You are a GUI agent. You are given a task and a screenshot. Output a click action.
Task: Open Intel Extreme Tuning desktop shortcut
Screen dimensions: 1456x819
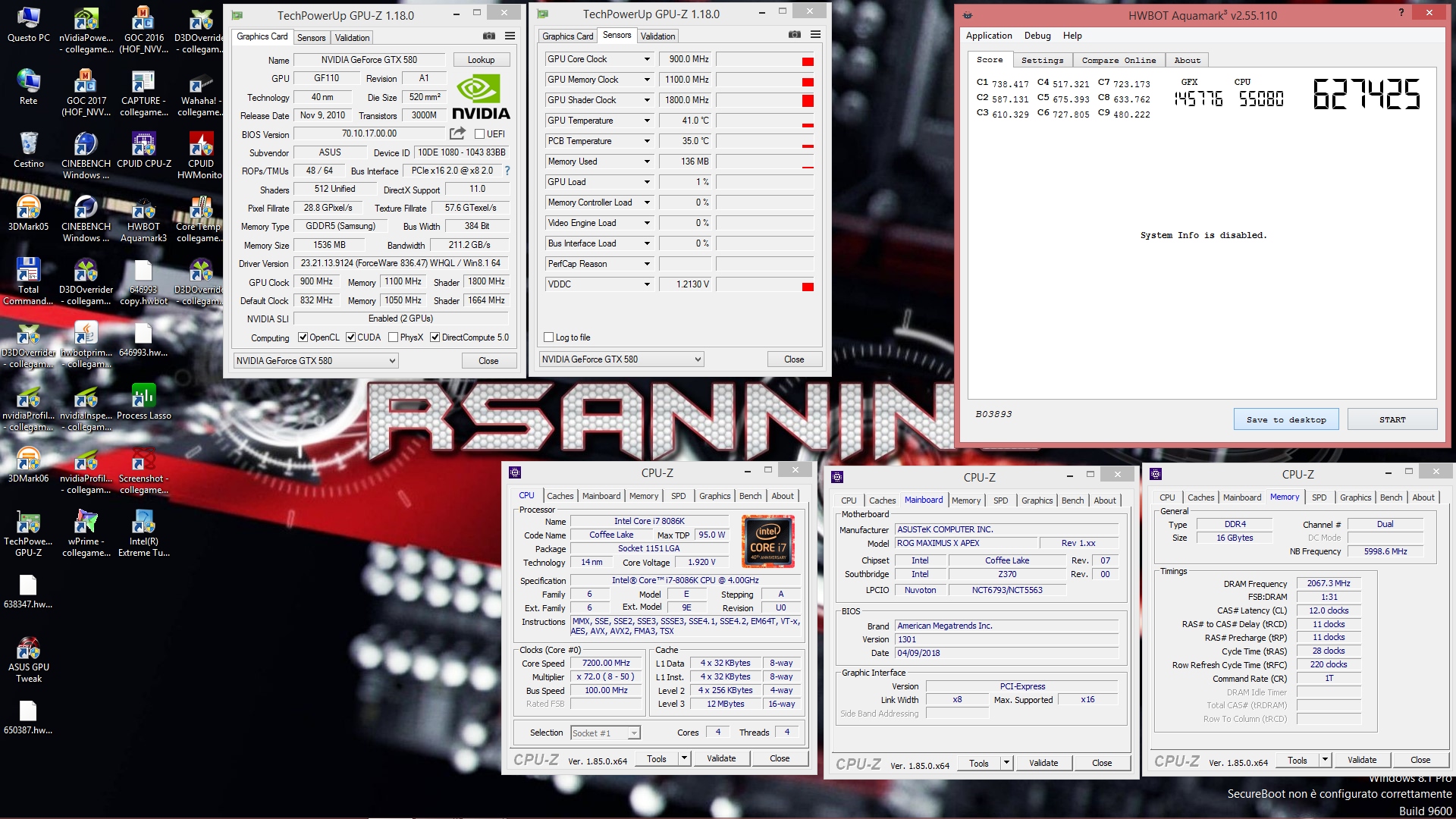pyautogui.click(x=143, y=533)
